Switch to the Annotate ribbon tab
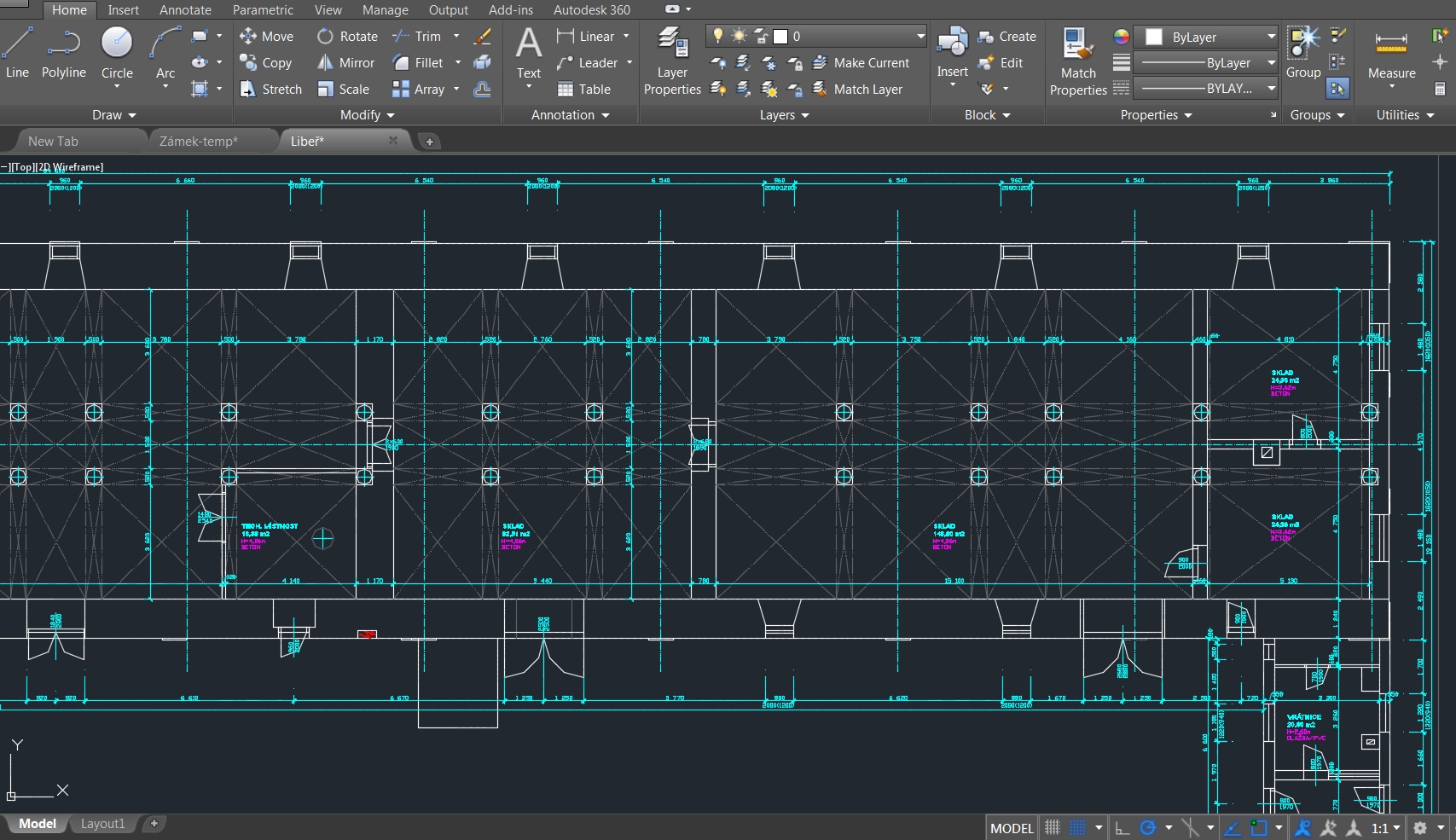This screenshot has width=1456, height=840. 185,9
